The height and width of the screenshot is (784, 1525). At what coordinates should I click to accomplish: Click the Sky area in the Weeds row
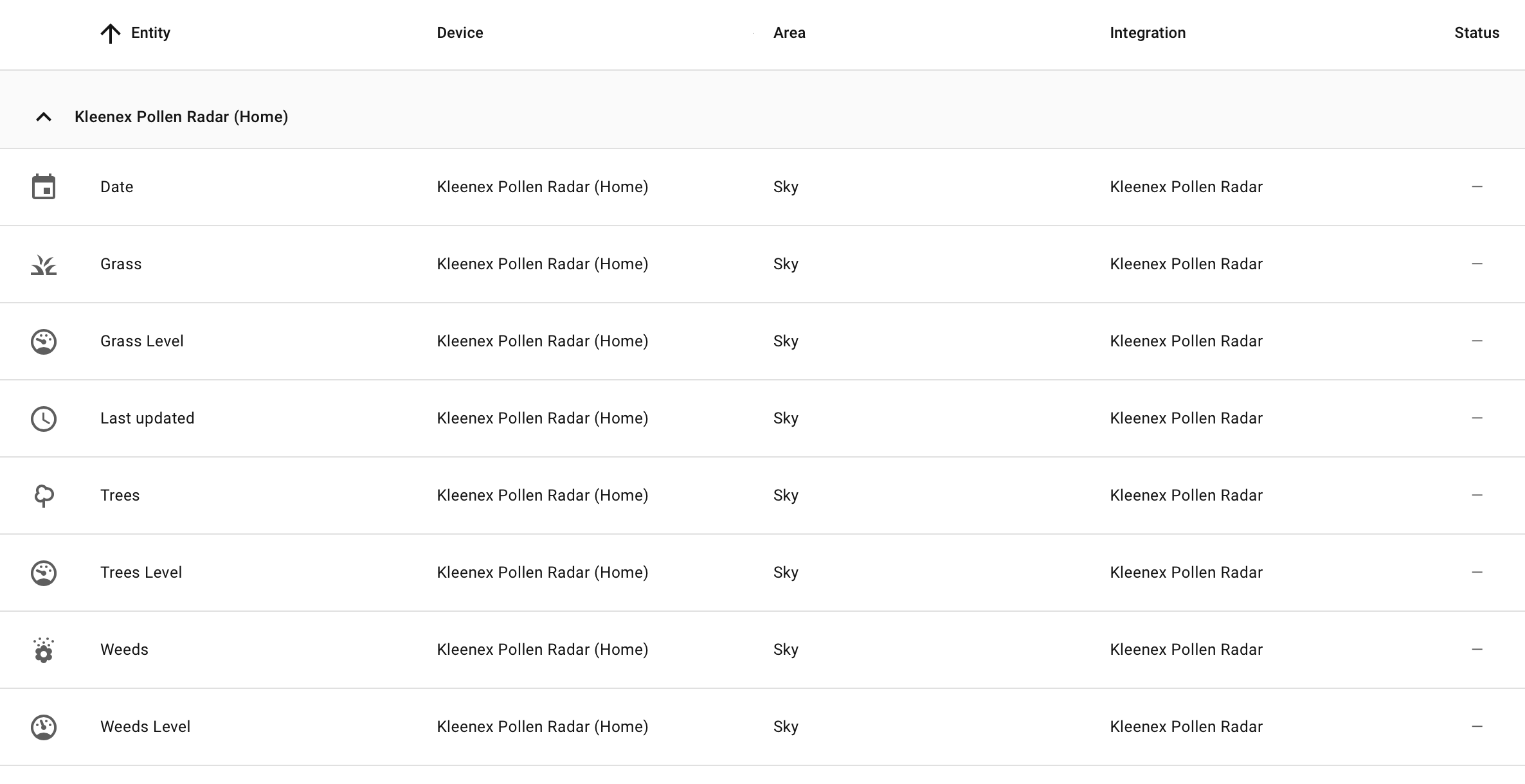(786, 650)
